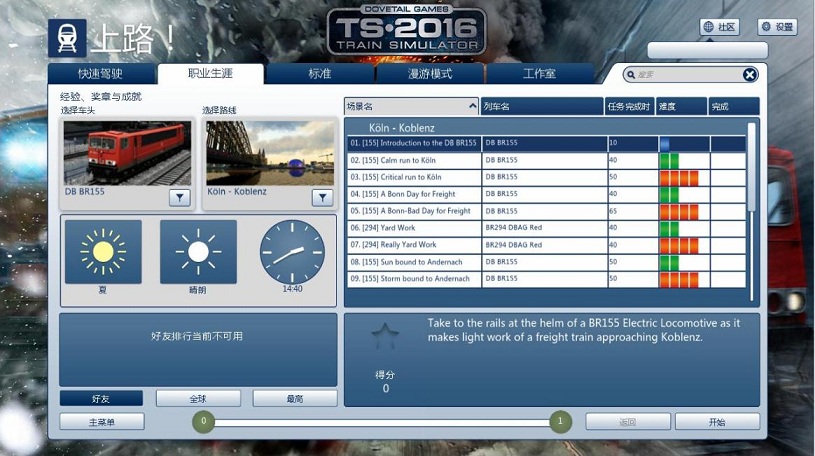Select scenario 05 A Bonn-Bad Day for Freight
815x456 pixels.
[546, 211]
